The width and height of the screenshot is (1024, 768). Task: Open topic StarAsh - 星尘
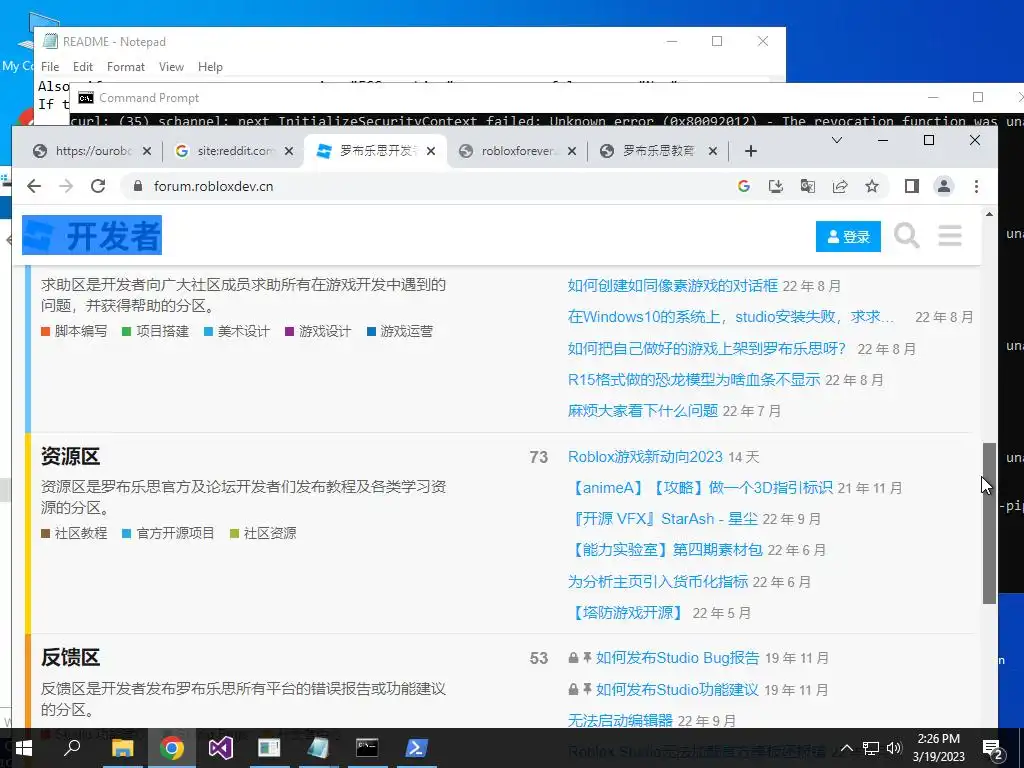(663, 519)
